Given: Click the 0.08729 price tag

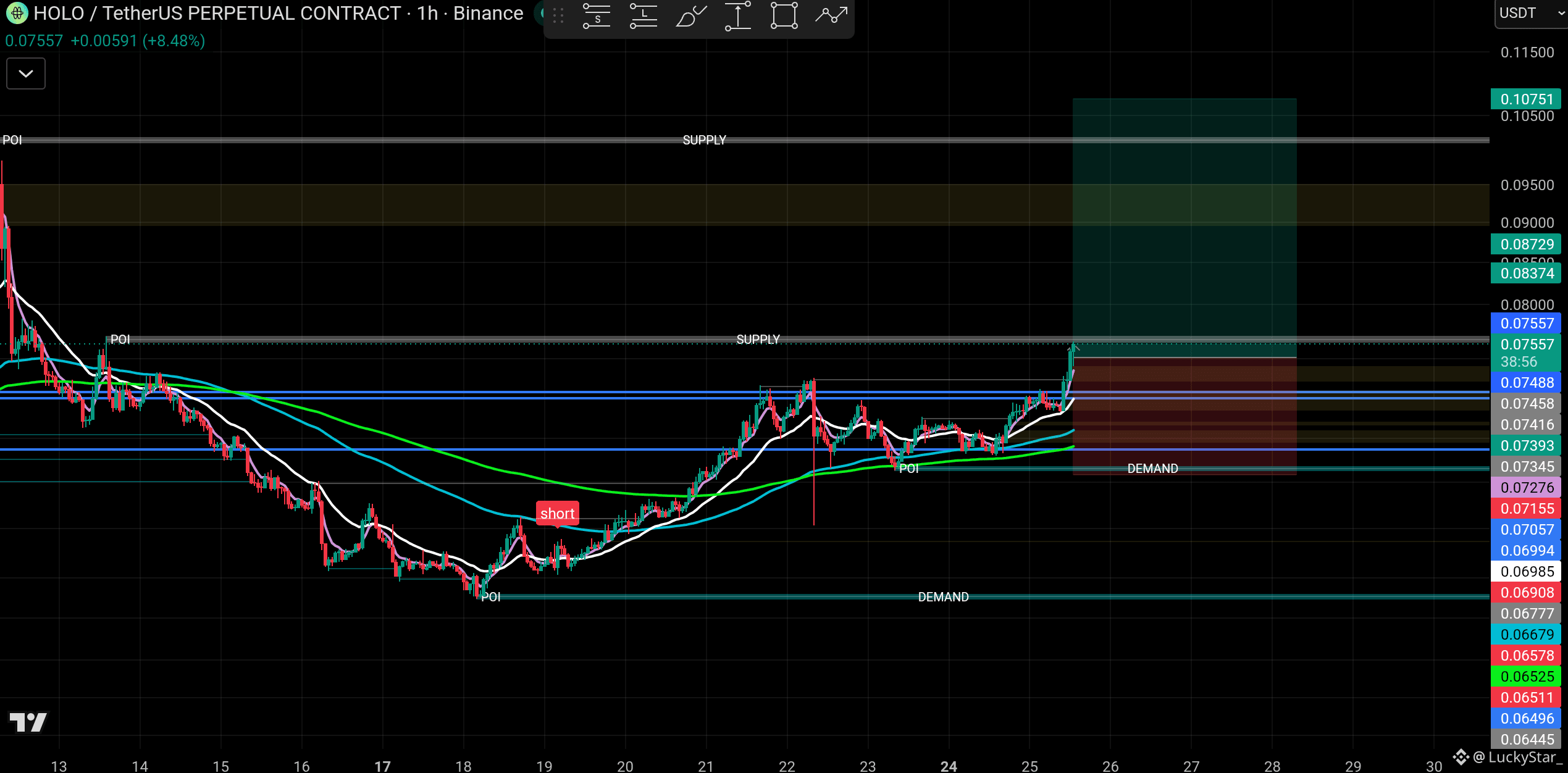Looking at the screenshot, I should [1526, 244].
